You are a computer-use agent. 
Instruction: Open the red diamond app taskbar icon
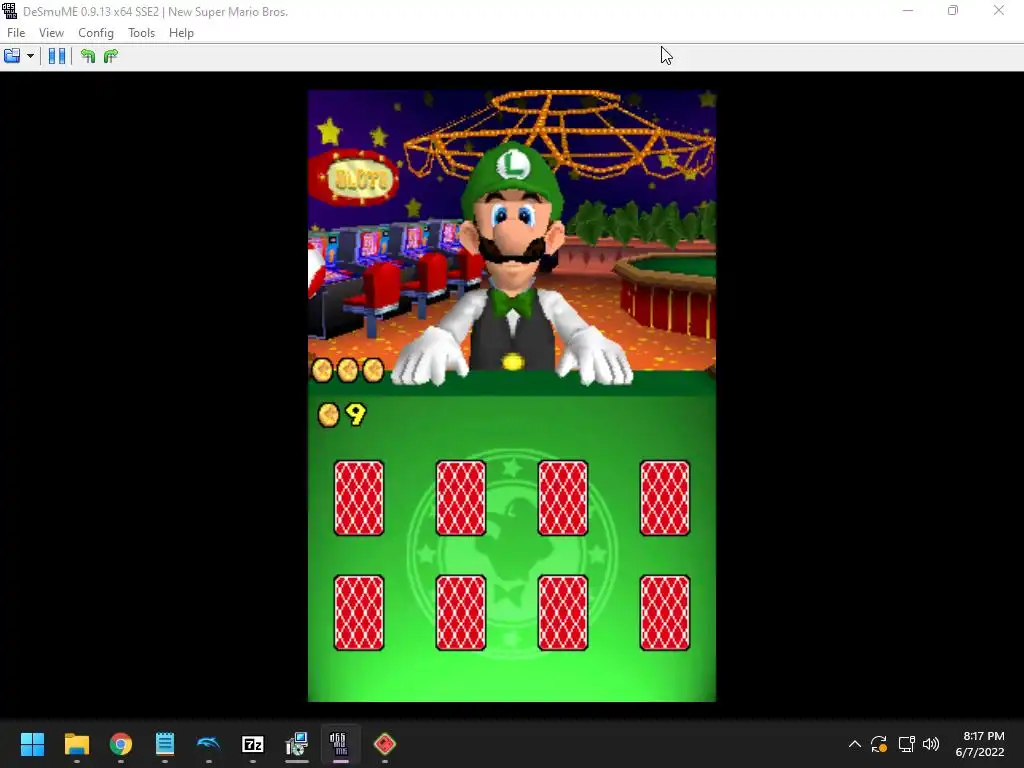coord(385,744)
